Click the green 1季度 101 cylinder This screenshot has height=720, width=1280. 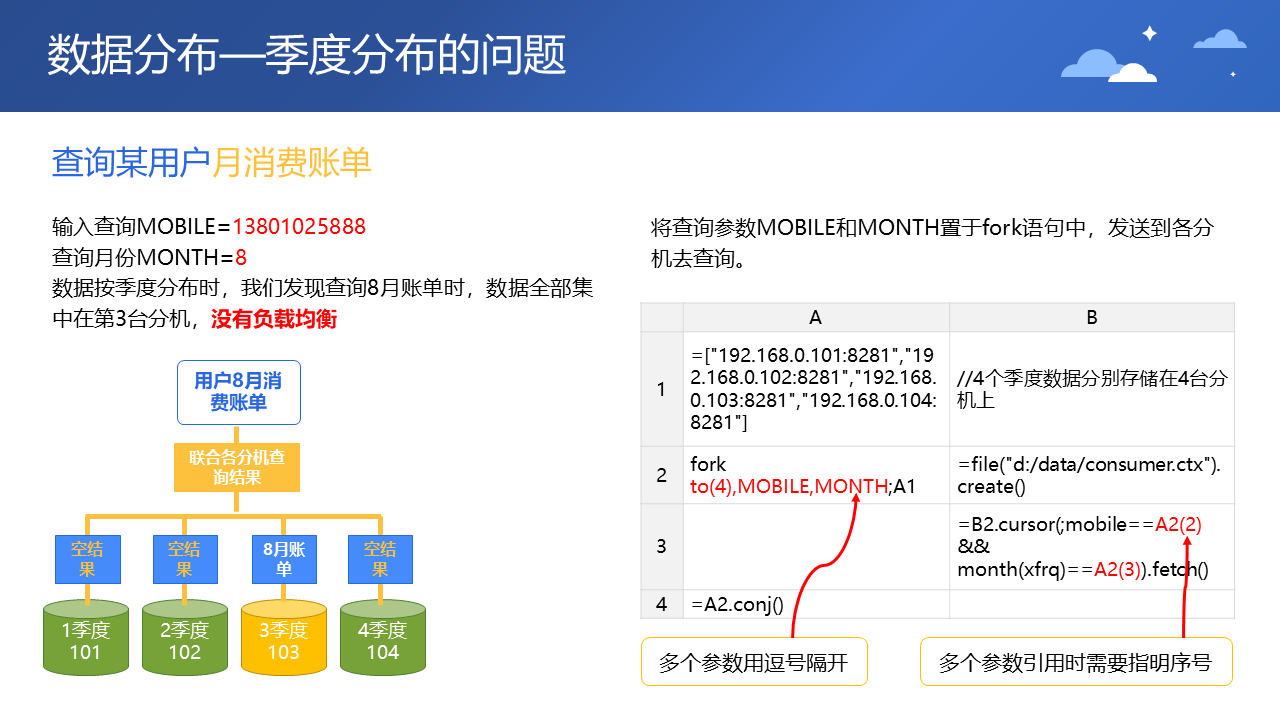[86, 637]
